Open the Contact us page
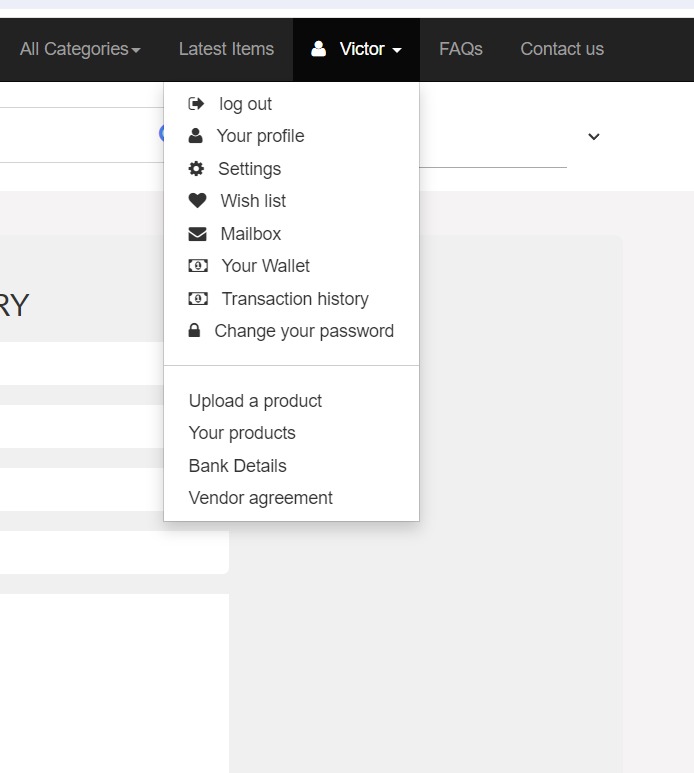 (x=562, y=49)
